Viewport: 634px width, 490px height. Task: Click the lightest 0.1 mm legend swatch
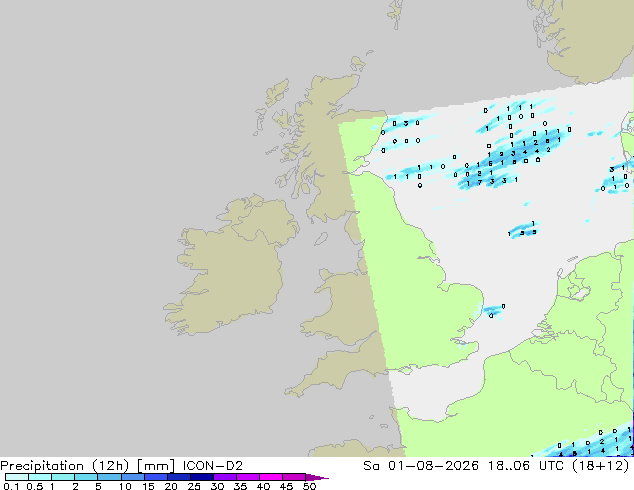tap(17, 477)
